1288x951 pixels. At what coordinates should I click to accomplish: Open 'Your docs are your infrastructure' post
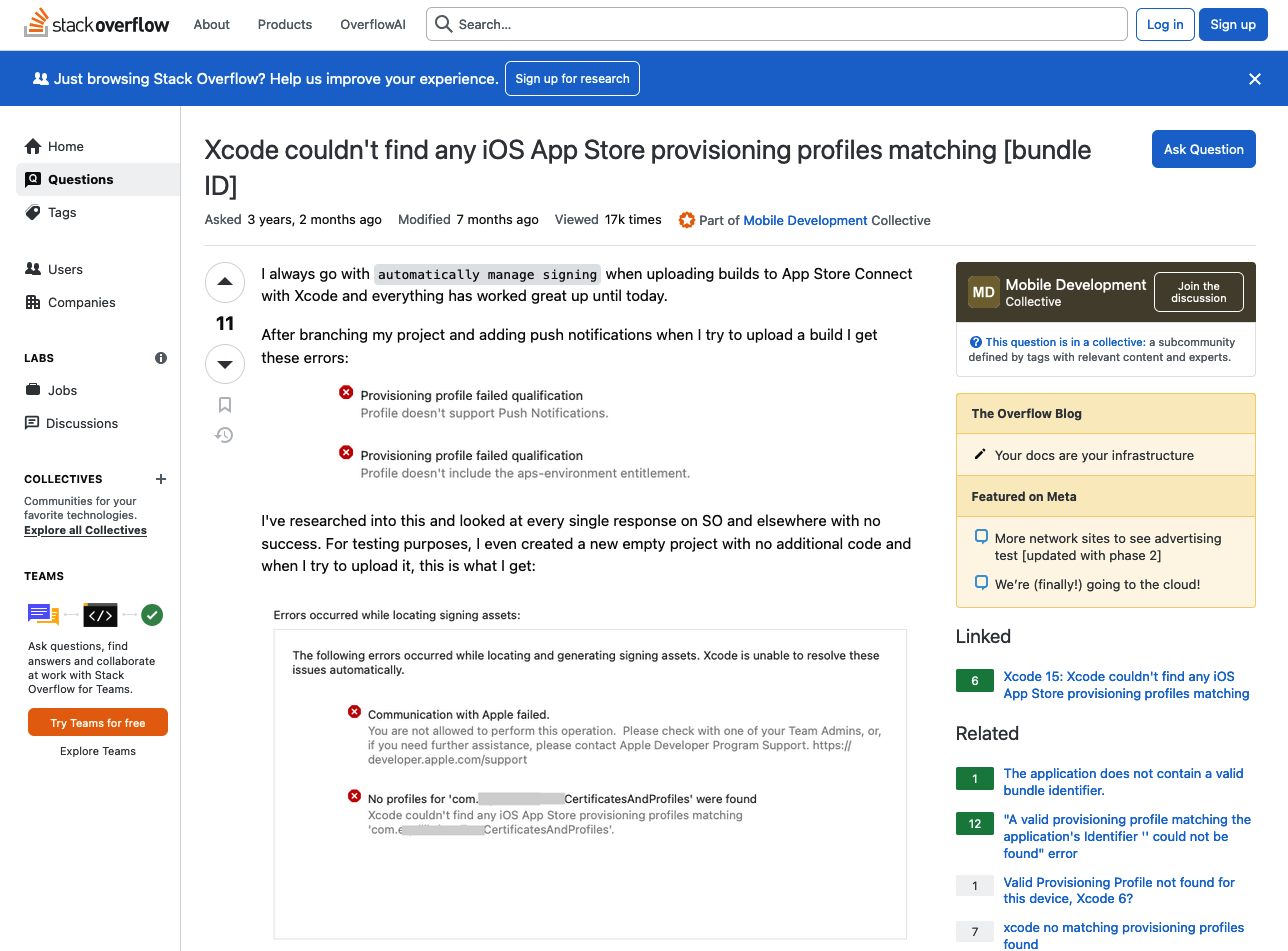pos(1094,455)
